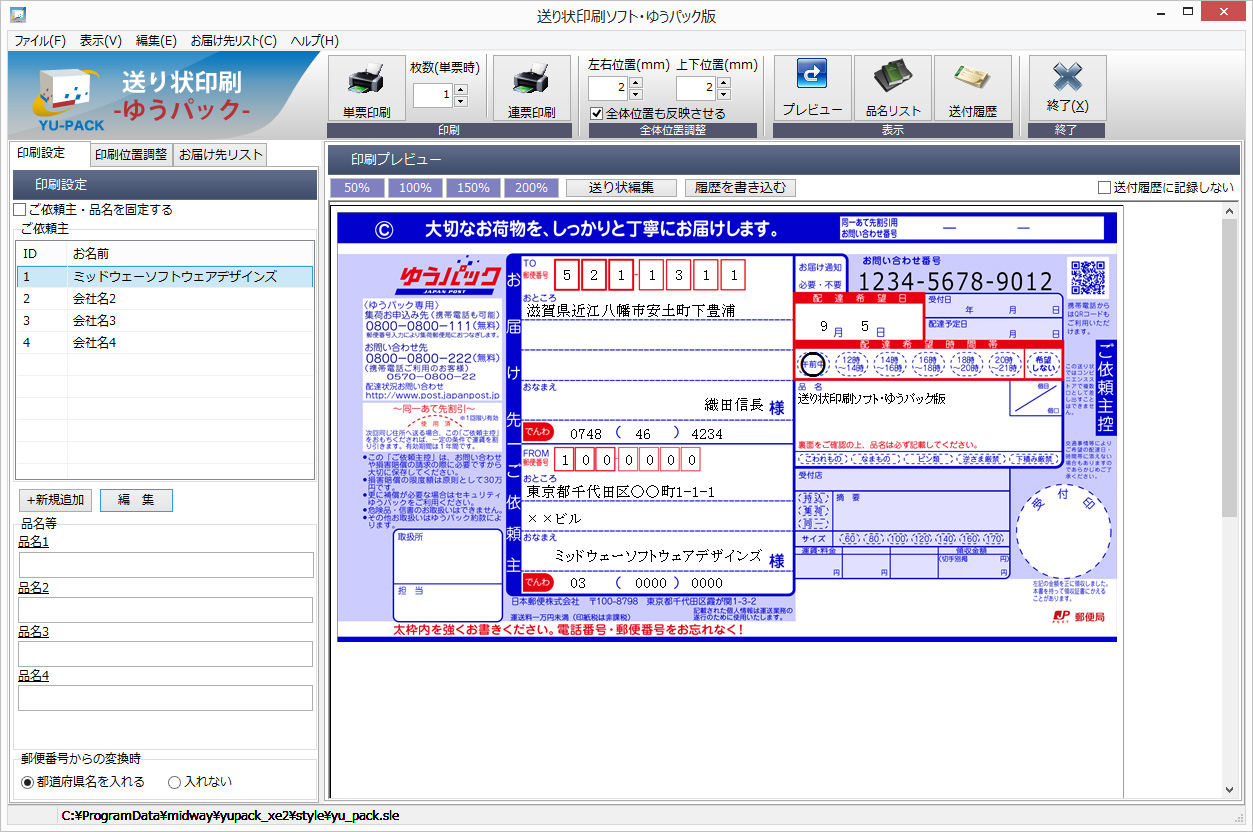Open ヘルプ(H) menu
1253x832 pixels.
(314, 41)
